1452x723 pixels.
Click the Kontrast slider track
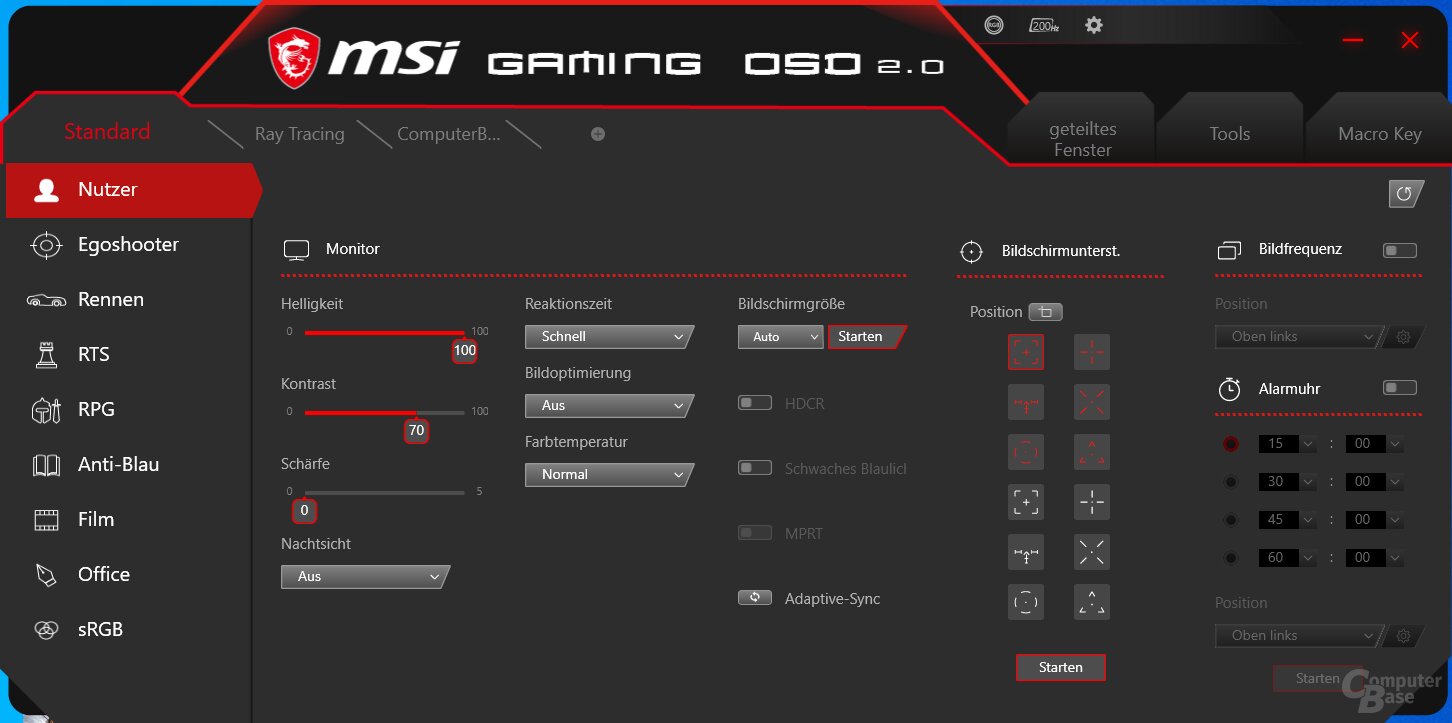384,412
